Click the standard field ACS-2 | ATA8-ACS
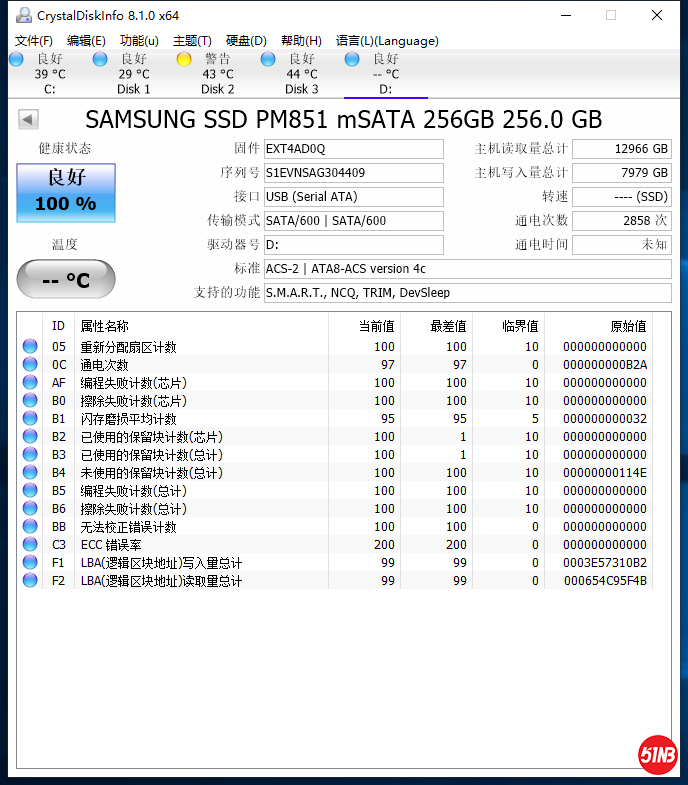 (468, 269)
